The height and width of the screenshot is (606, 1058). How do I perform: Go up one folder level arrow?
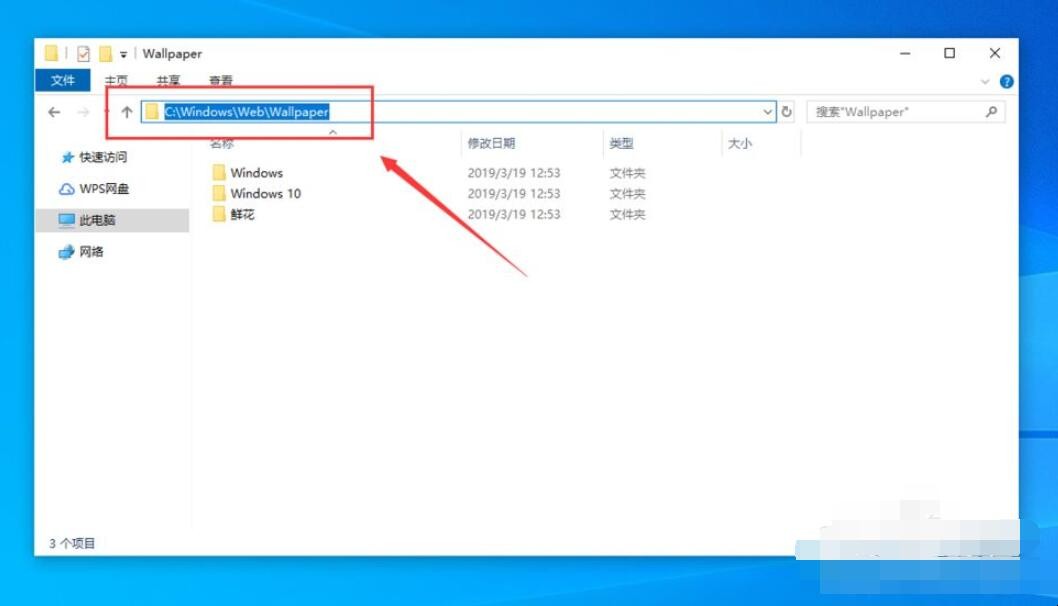coord(127,112)
